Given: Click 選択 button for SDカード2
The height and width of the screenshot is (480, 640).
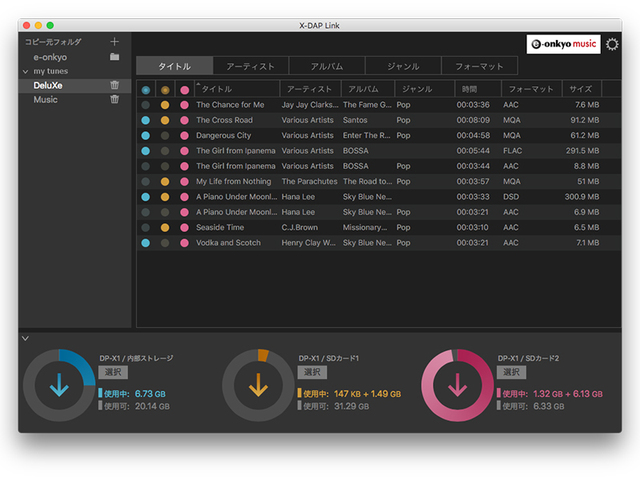Looking at the screenshot, I should tap(511, 372).
